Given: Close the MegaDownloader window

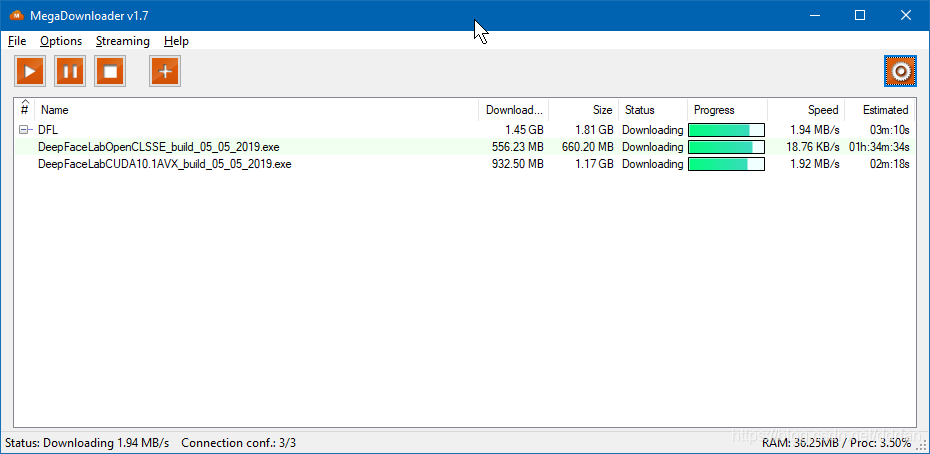Looking at the screenshot, I should (x=906, y=16).
